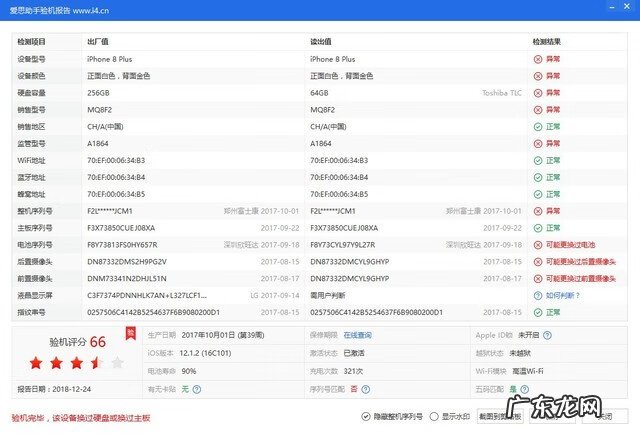Select the 显示水印 option
Image resolution: width=640 pixels, height=436 pixels.
pyautogui.click(x=434, y=416)
